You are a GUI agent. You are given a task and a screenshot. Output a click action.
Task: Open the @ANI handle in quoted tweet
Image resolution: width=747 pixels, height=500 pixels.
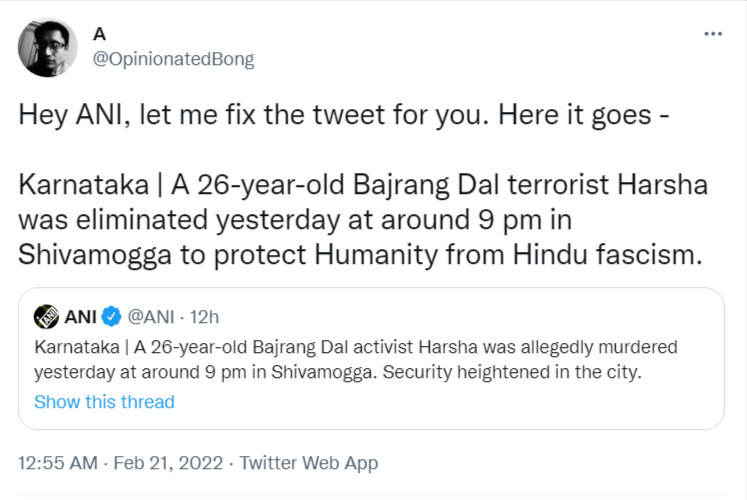pos(152,317)
